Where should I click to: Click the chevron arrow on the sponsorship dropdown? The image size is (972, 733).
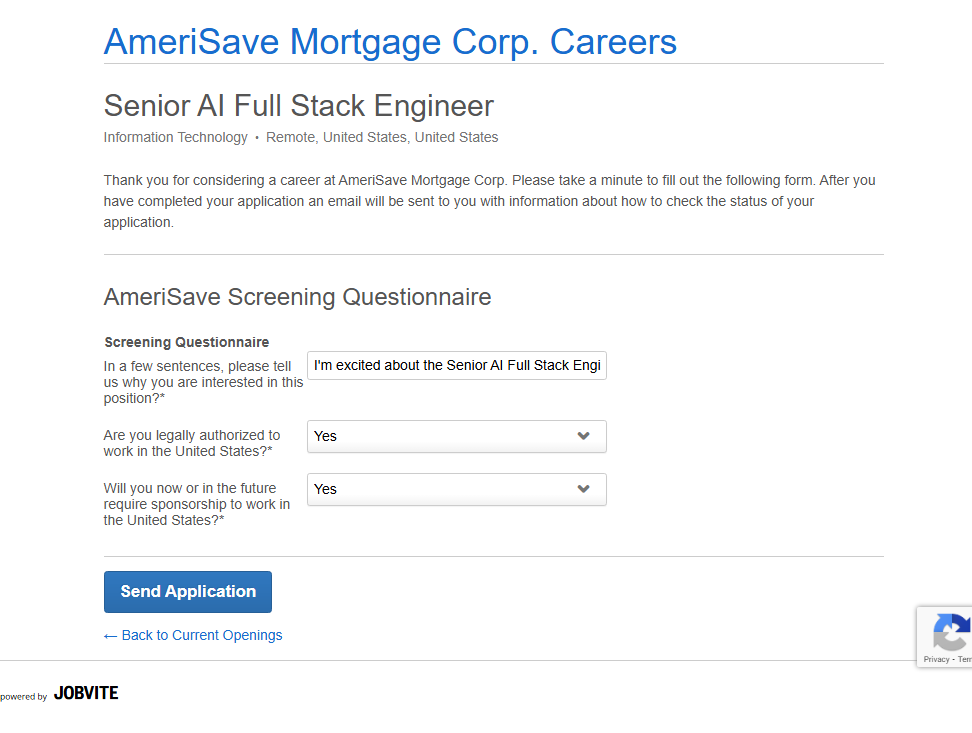click(584, 489)
